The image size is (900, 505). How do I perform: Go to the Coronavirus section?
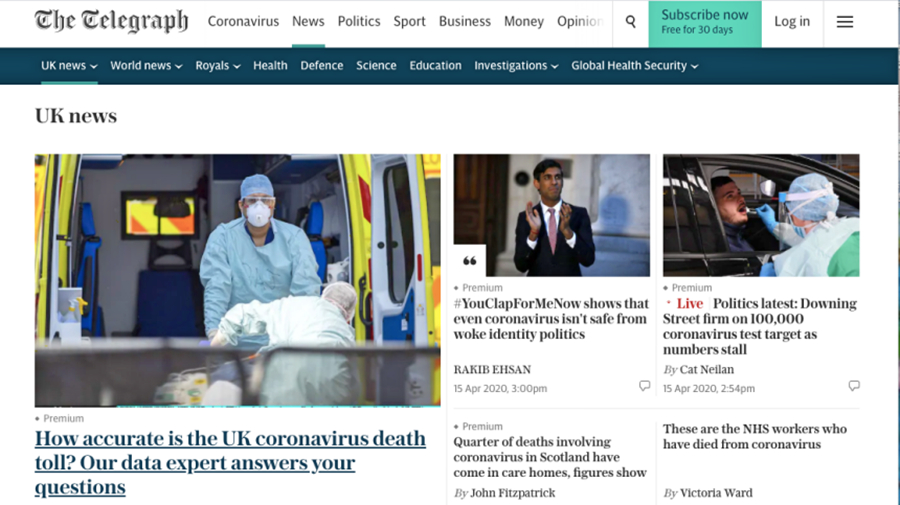click(x=243, y=21)
